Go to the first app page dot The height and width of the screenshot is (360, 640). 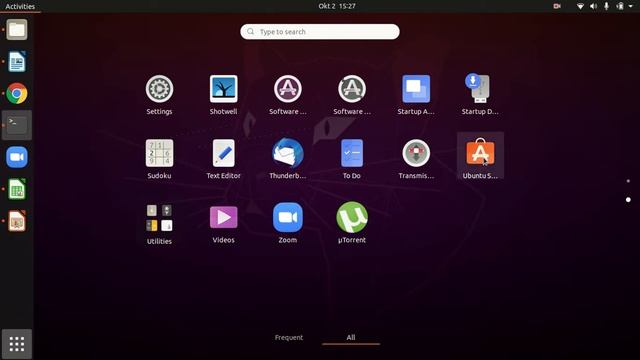pos(628,181)
